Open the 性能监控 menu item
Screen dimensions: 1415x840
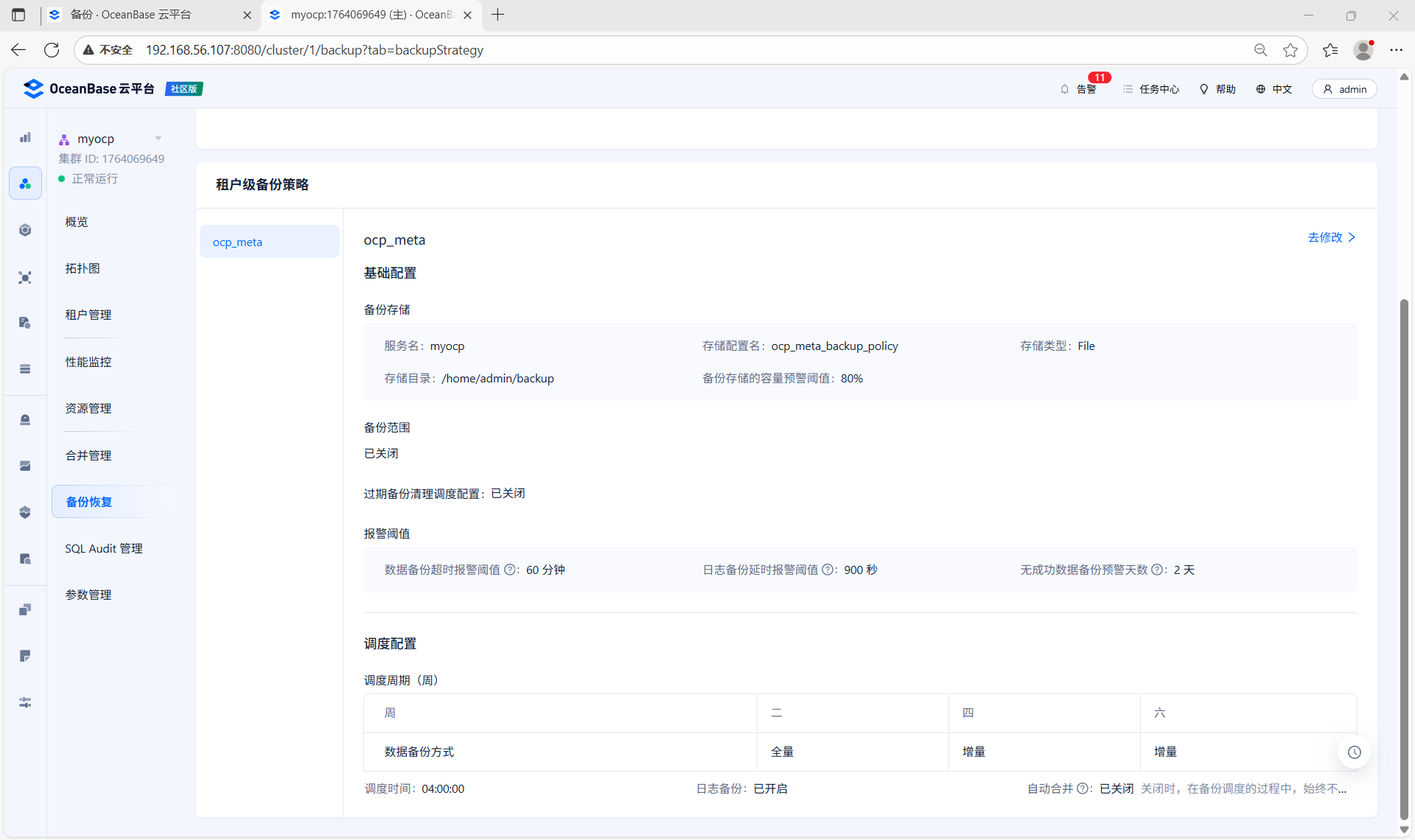pyautogui.click(x=88, y=362)
